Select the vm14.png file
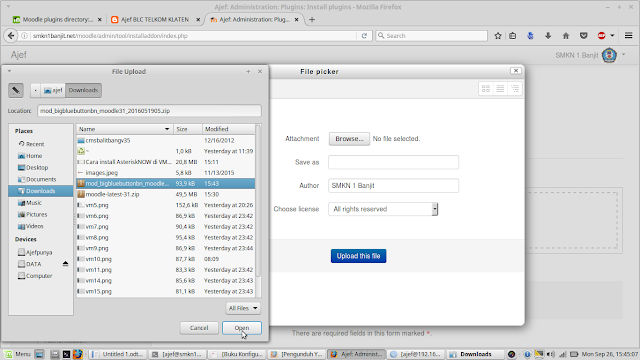Screen dimensions: 640x360 (x=166, y=281)
